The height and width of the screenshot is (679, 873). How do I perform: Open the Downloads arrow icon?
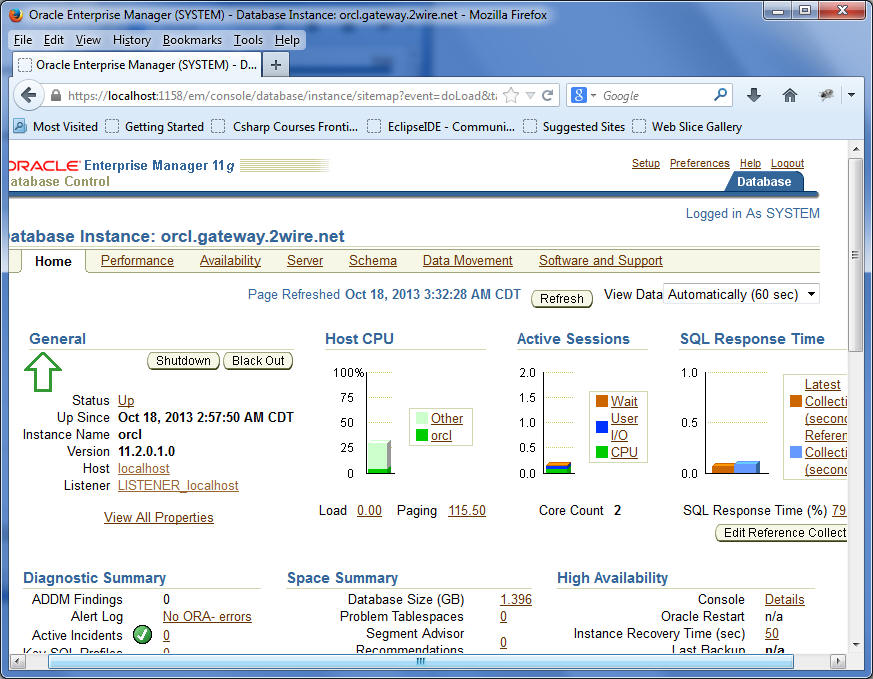pyautogui.click(x=754, y=95)
